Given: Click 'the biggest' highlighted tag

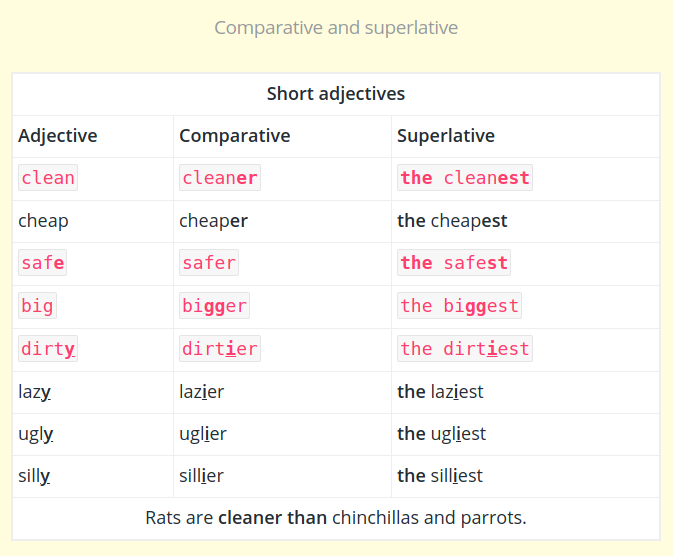Looking at the screenshot, I should coord(459,305).
